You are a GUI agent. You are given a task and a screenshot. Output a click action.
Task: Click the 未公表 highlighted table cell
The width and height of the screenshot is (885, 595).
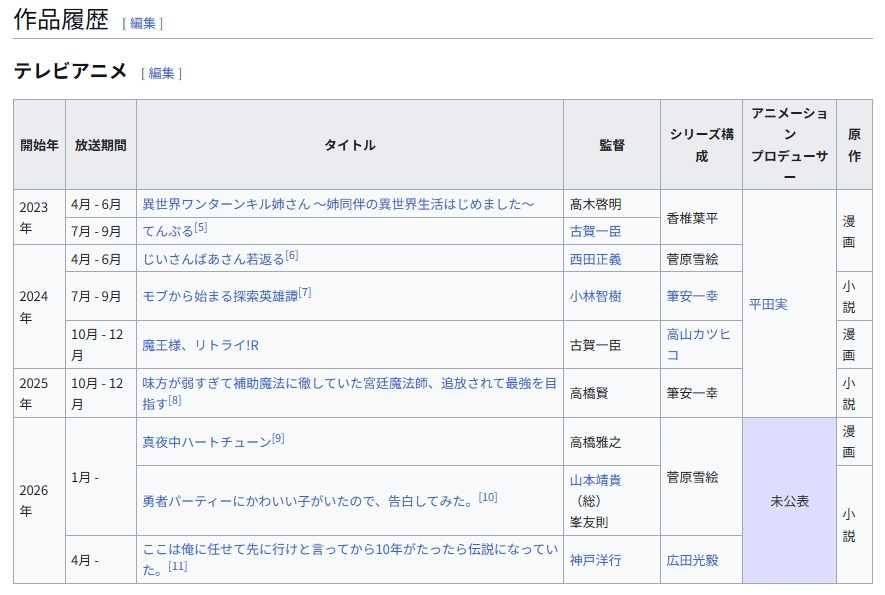click(x=789, y=501)
